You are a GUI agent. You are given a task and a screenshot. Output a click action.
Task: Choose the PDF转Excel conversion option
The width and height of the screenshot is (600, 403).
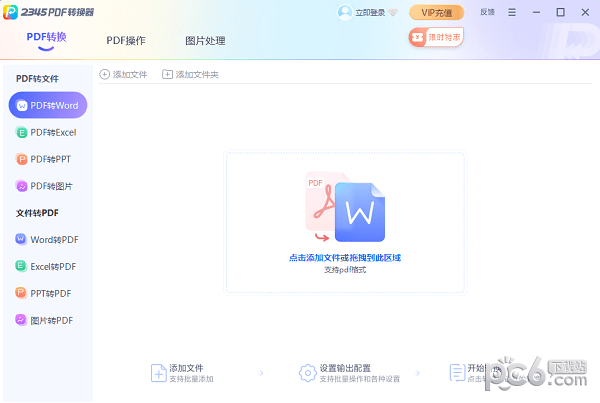(x=47, y=132)
